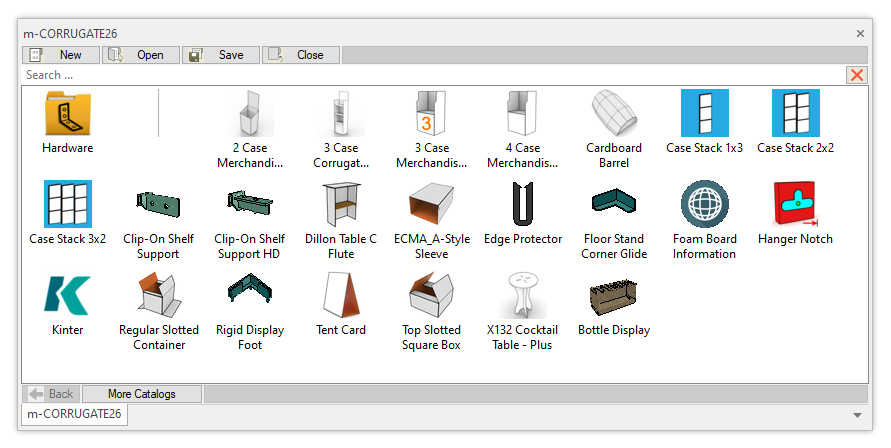Click the Open toolbar button
891x448 pixels.
pyautogui.click(x=141, y=55)
